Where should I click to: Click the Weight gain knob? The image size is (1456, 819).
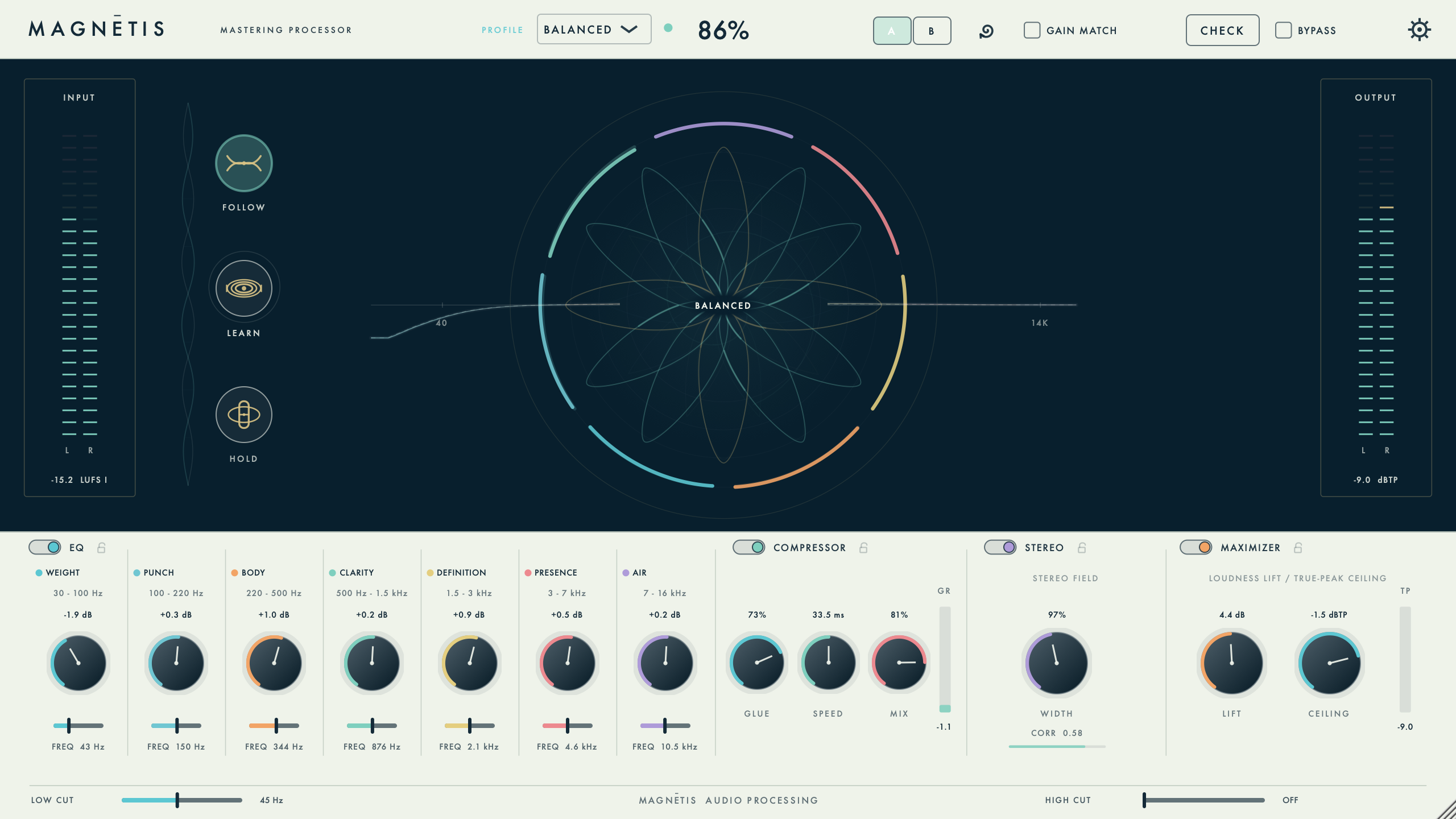[x=78, y=663]
